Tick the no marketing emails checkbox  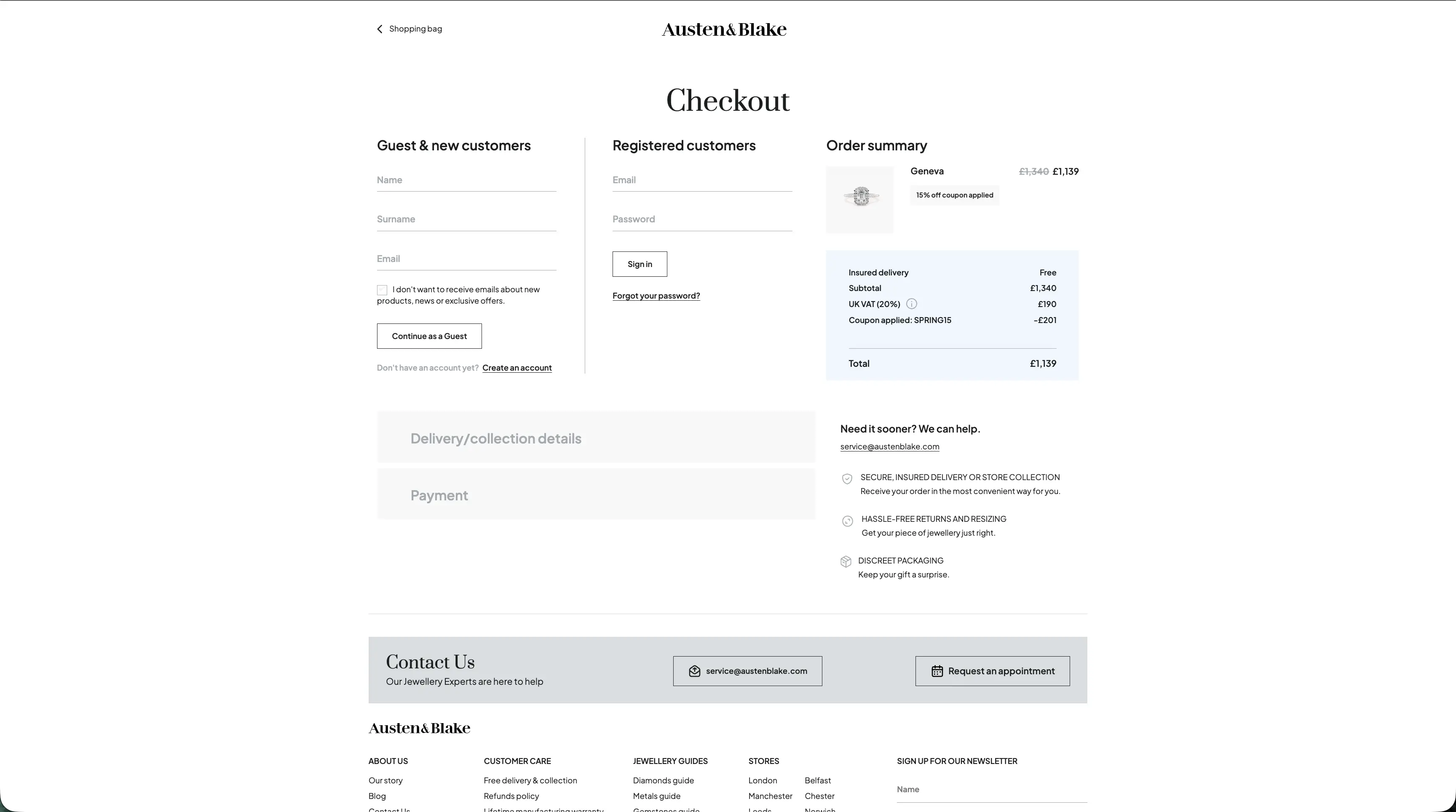[x=382, y=290]
